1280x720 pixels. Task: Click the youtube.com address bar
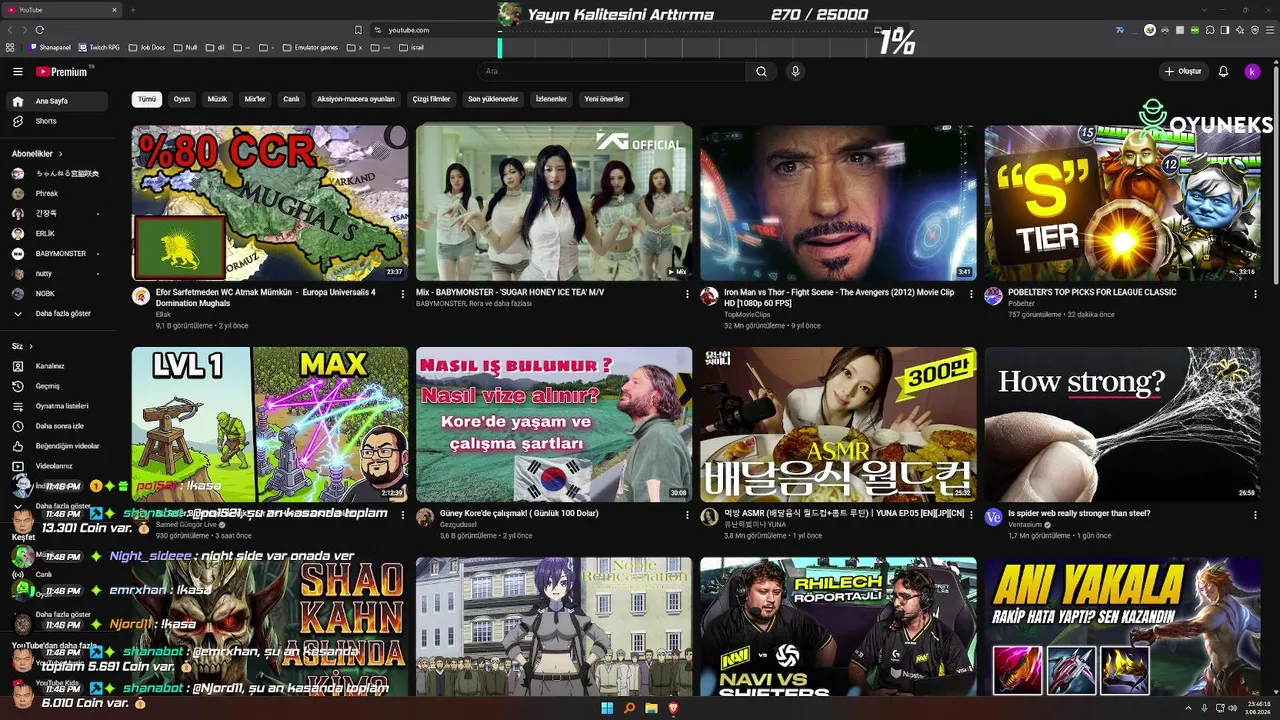tap(620, 30)
